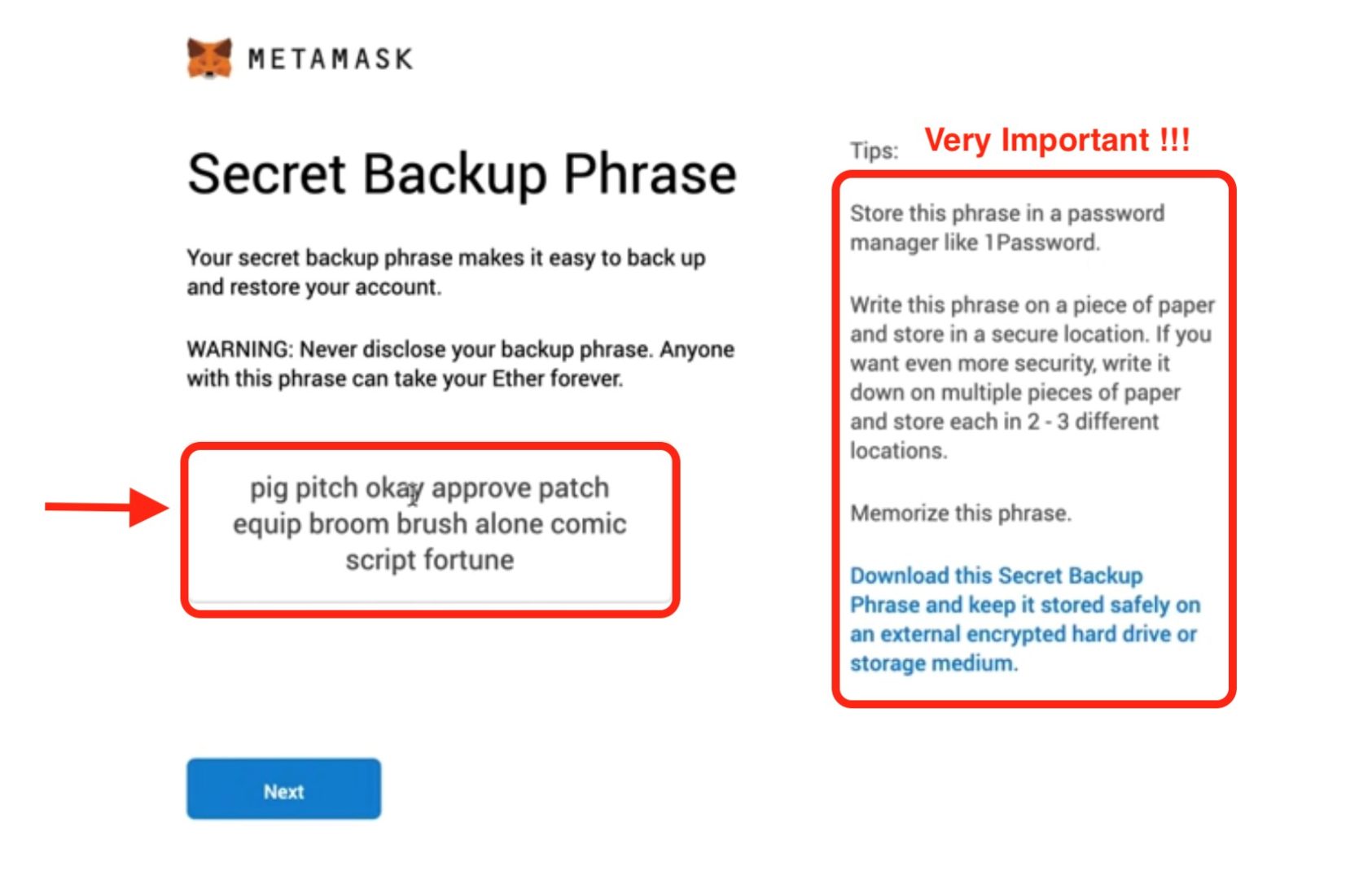Click the password manager 1Password tip

(1007, 228)
